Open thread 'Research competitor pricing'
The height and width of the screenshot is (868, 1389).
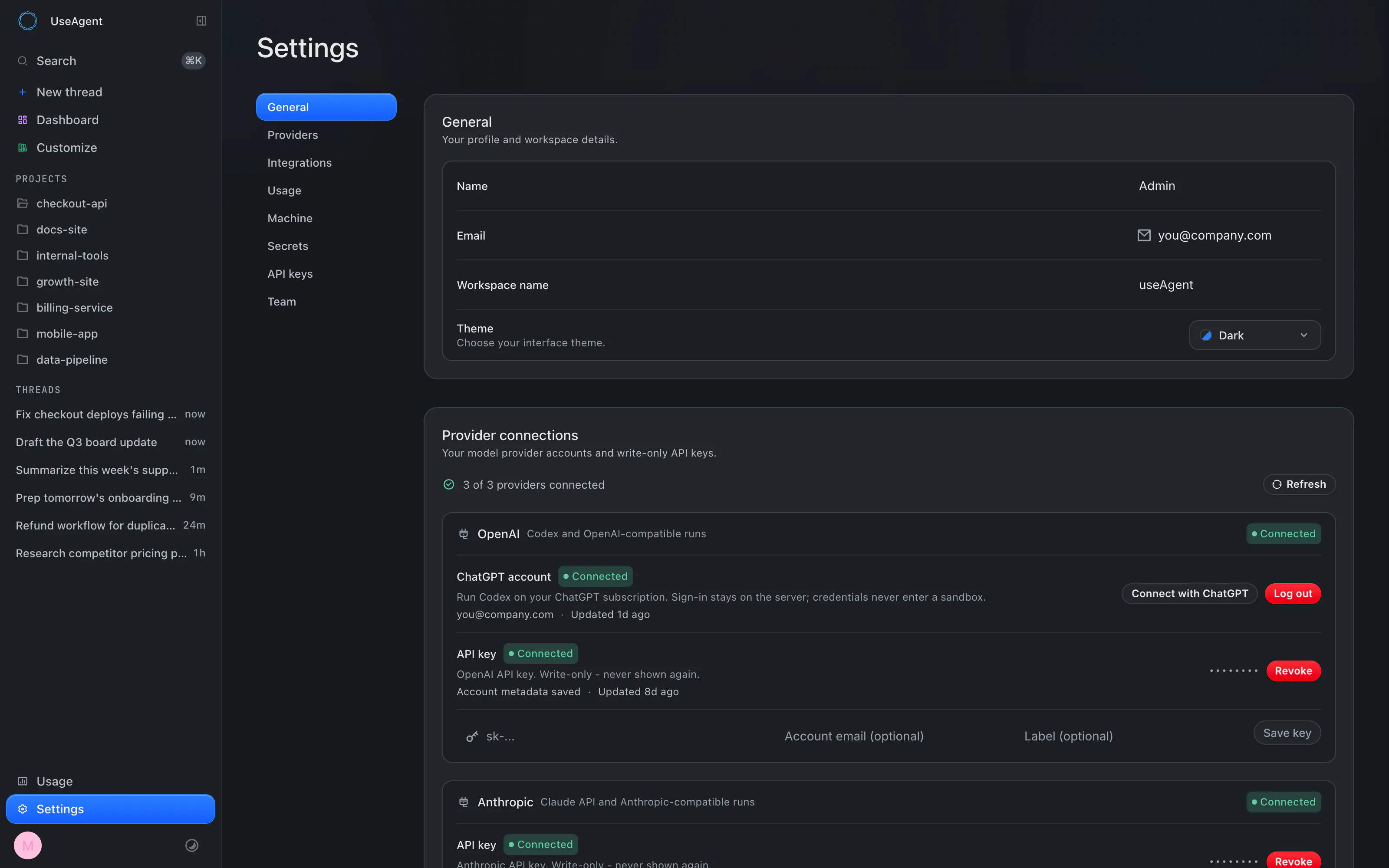click(x=110, y=553)
